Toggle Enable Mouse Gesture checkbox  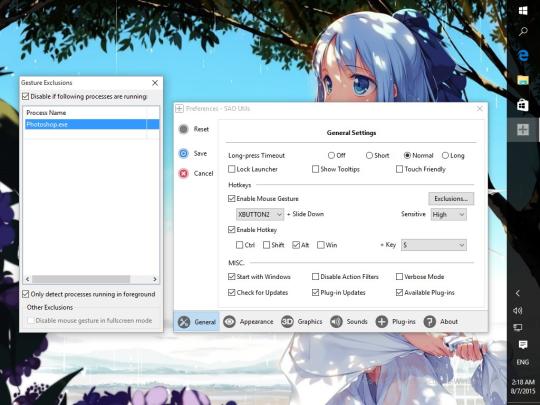coord(232,199)
